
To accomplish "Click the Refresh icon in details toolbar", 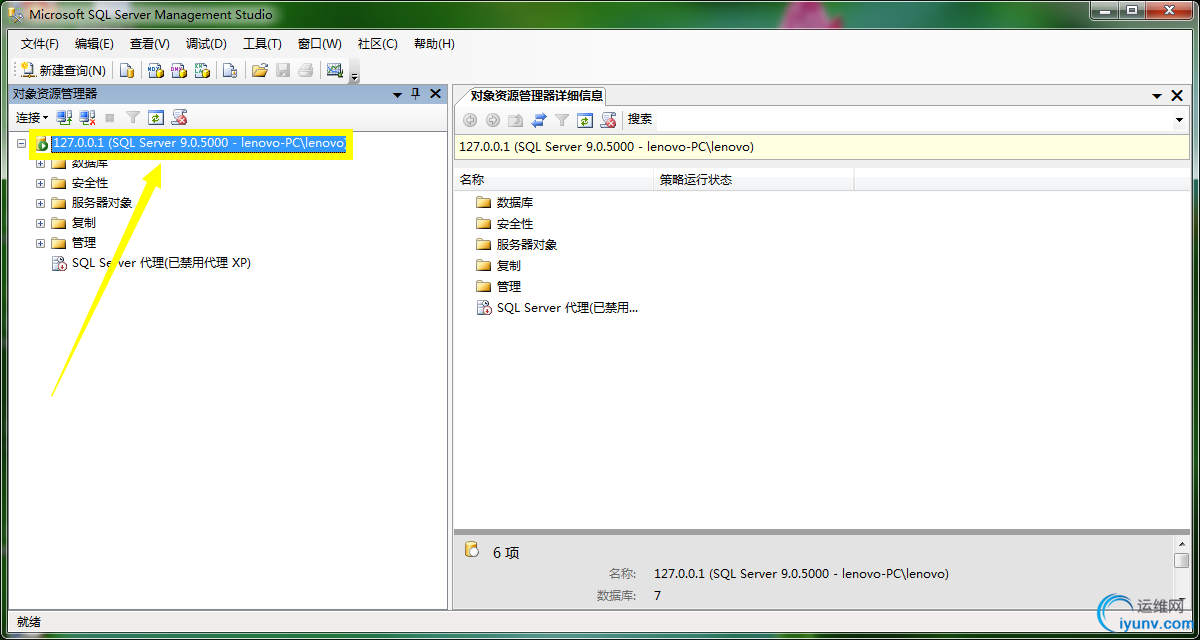I will click(x=585, y=120).
